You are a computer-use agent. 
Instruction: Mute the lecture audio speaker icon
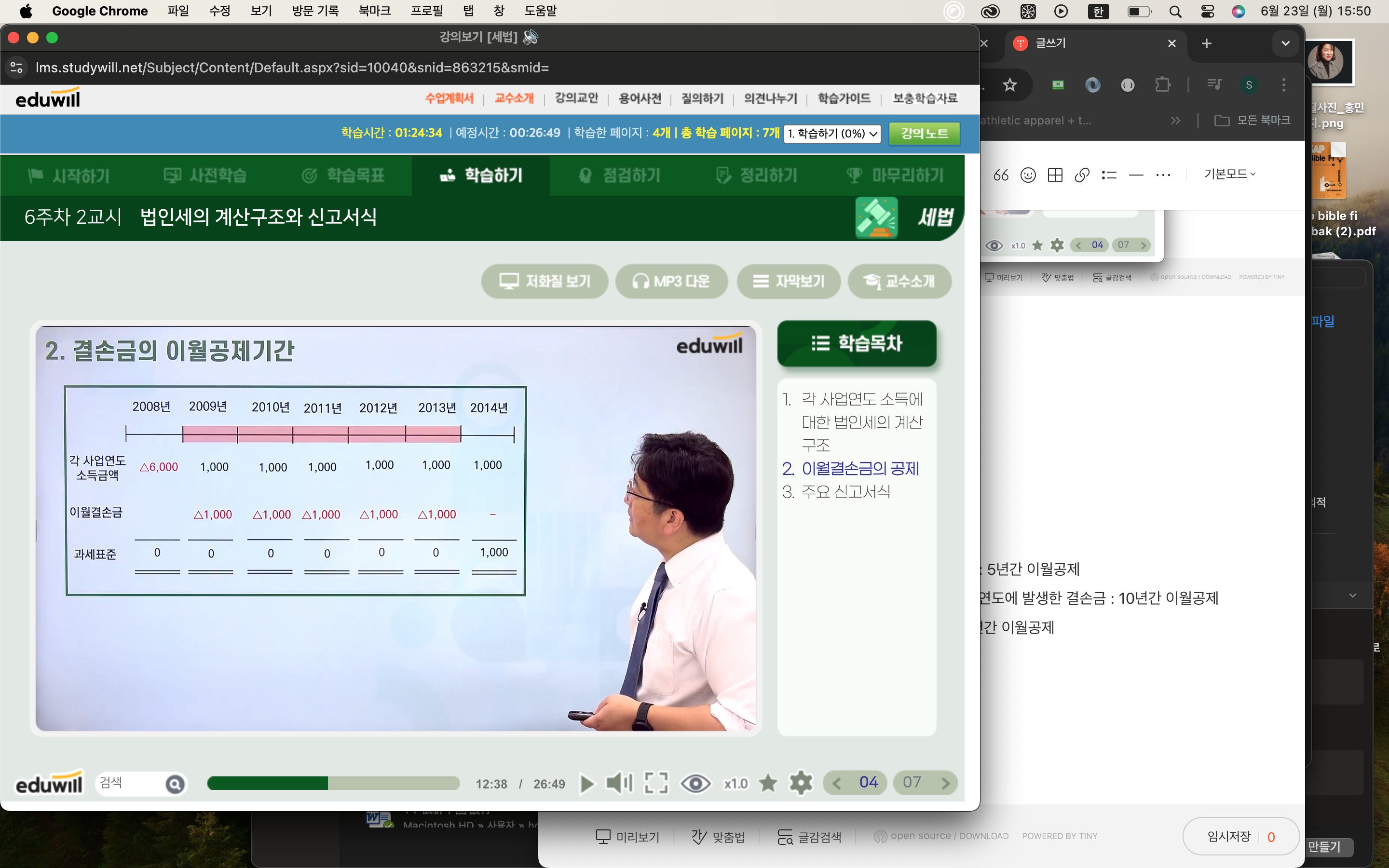coord(619,783)
